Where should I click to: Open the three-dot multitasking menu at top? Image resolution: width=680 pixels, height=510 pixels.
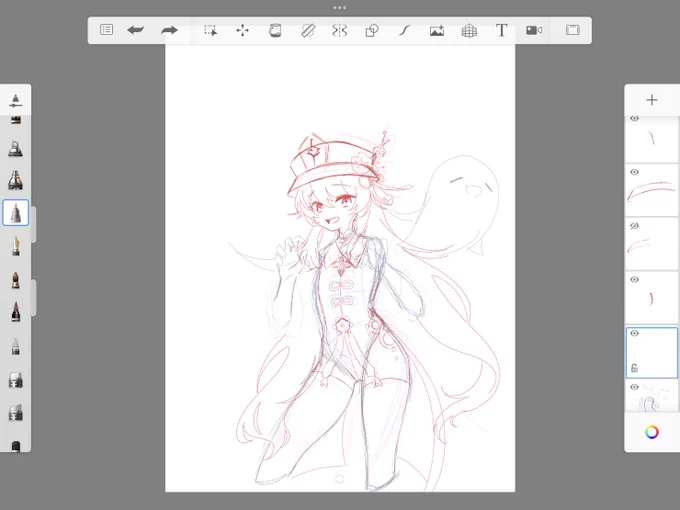click(x=340, y=7)
